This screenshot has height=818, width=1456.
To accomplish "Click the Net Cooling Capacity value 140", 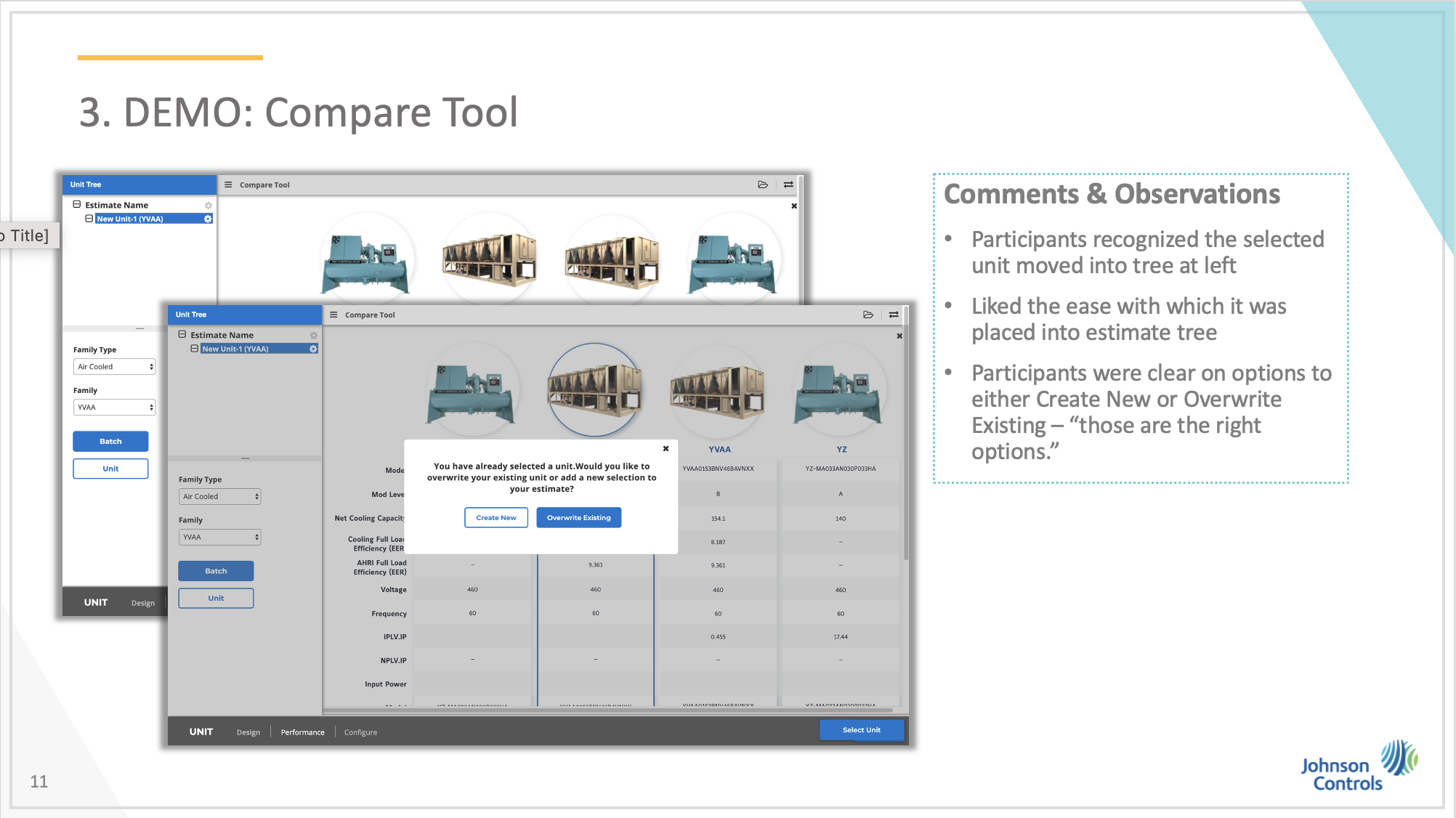I will pyautogui.click(x=841, y=519).
